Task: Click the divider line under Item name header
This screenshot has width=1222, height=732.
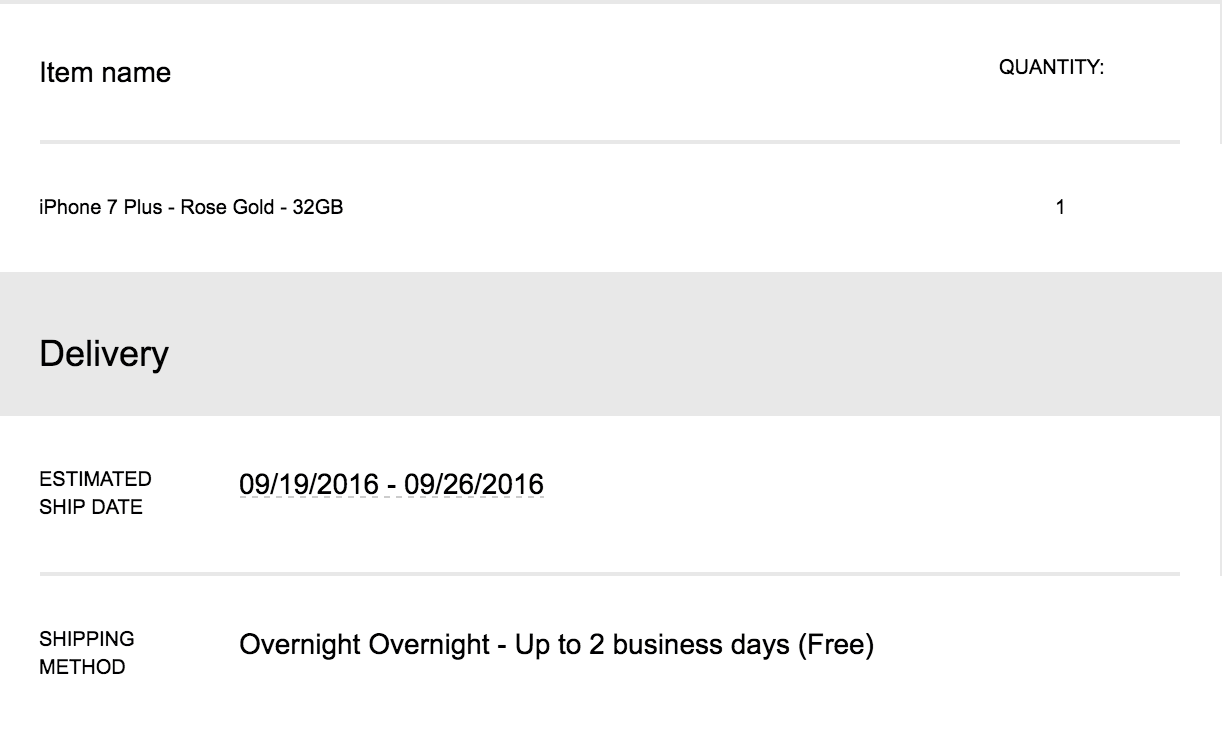Action: click(x=610, y=142)
